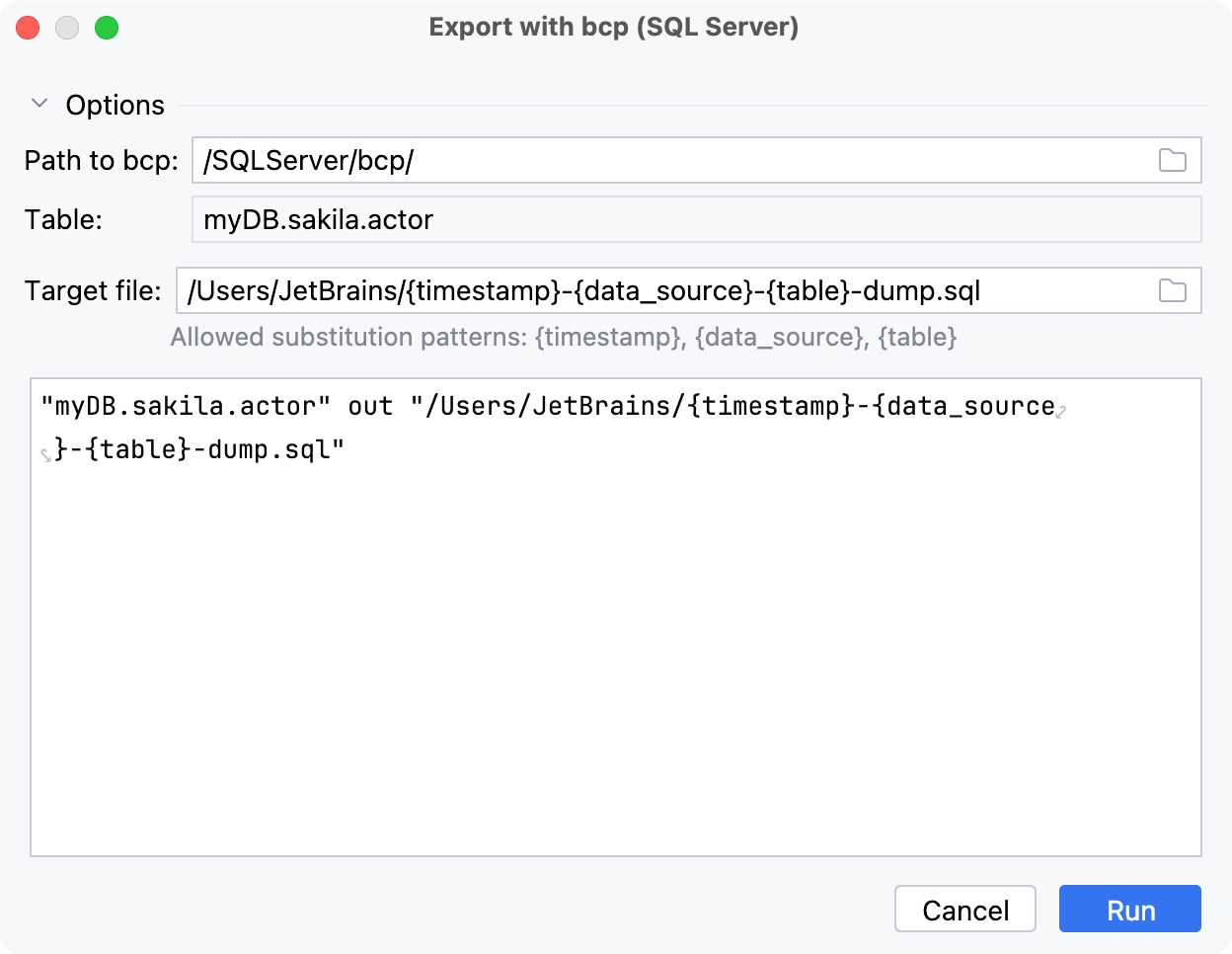
Task: Browse for a Target file location
Action: [1173, 290]
